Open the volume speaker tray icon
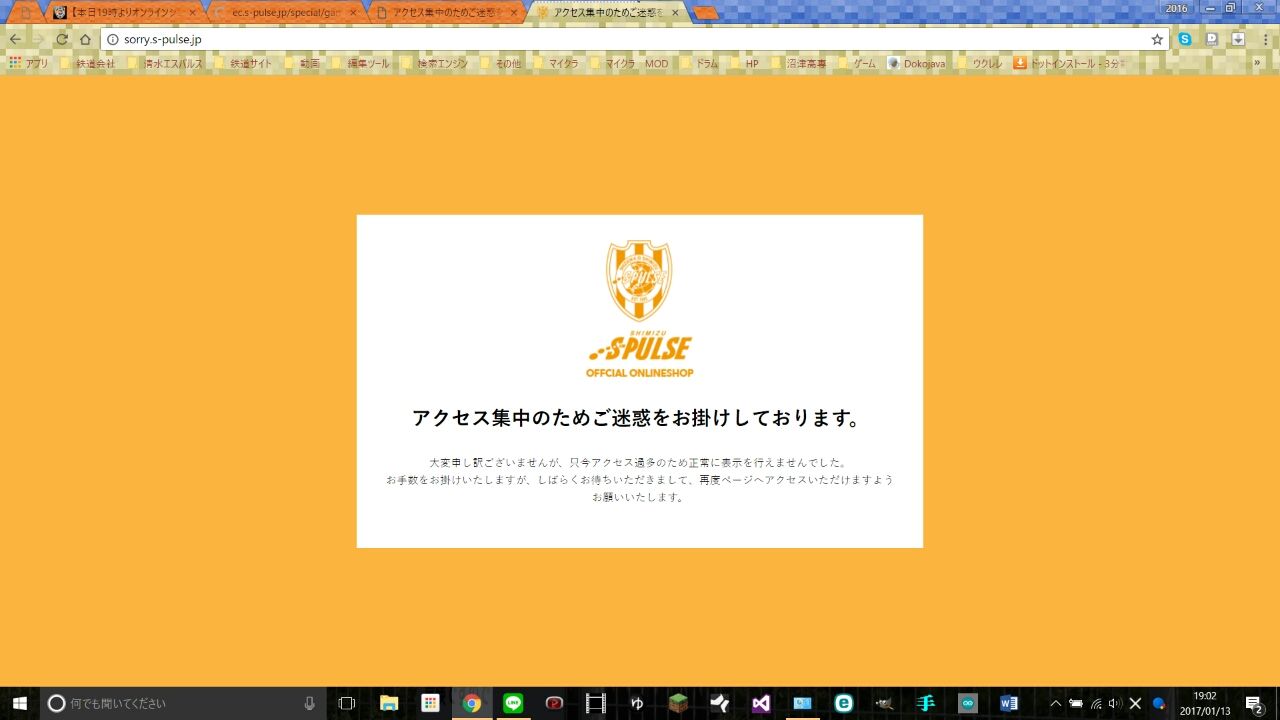1280x720 pixels. pos(1116,703)
